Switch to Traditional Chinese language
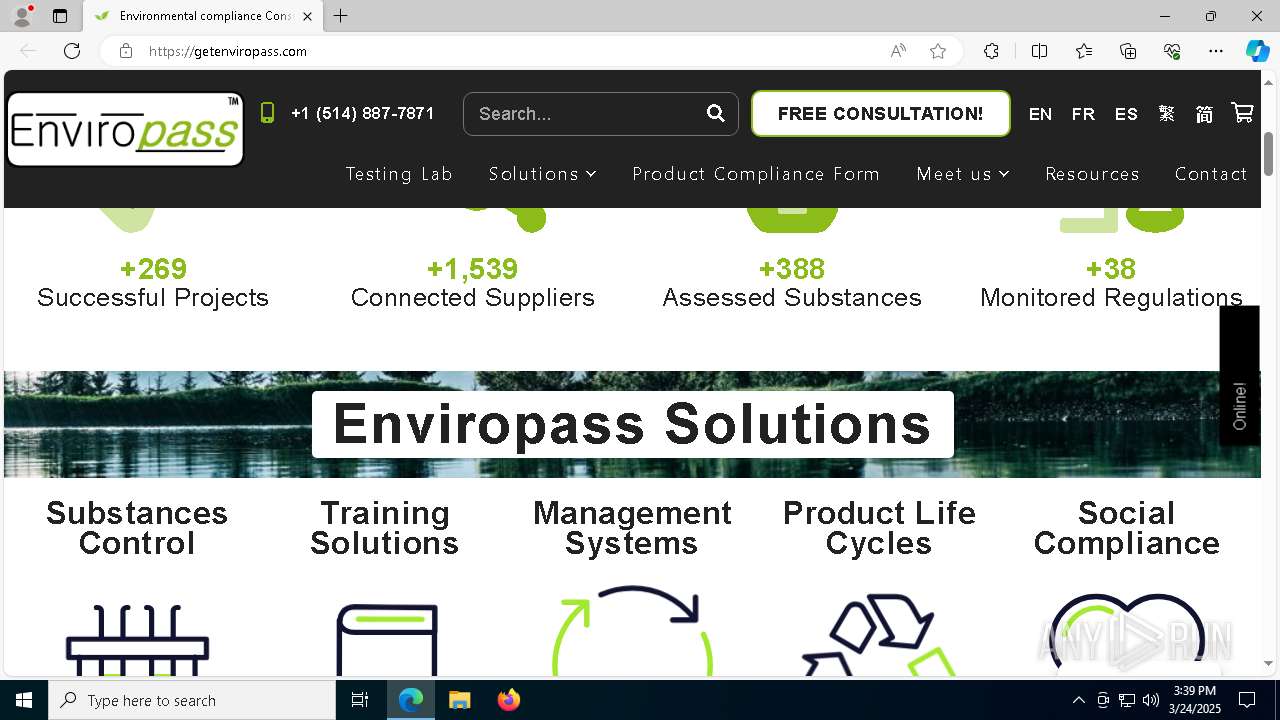 point(1166,114)
